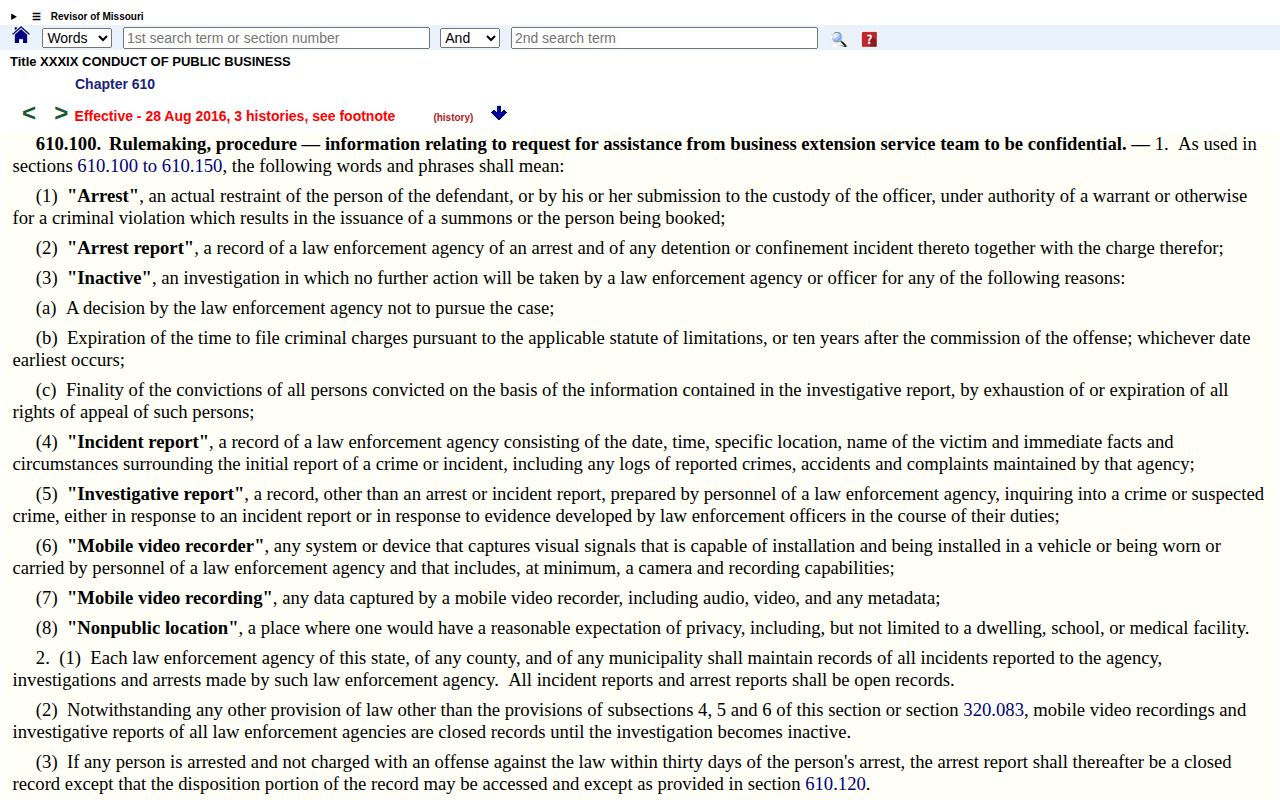Open the (history) link
Image resolution: width=1280 pixels, height=800 pixels.
click(453, 117)
